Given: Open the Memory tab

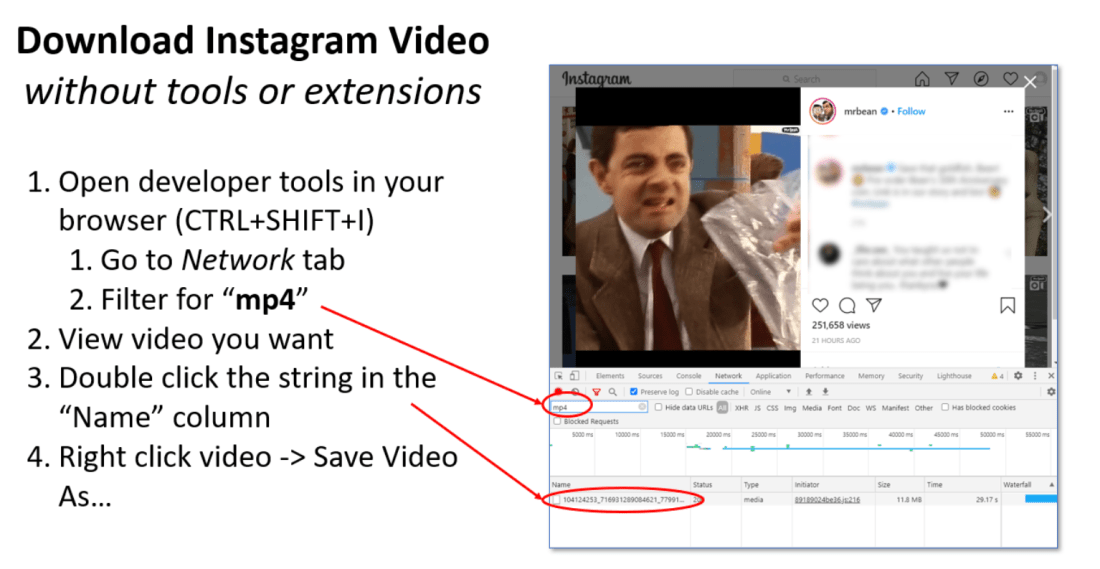Looking at the screenshot, I should click(871, 376).
